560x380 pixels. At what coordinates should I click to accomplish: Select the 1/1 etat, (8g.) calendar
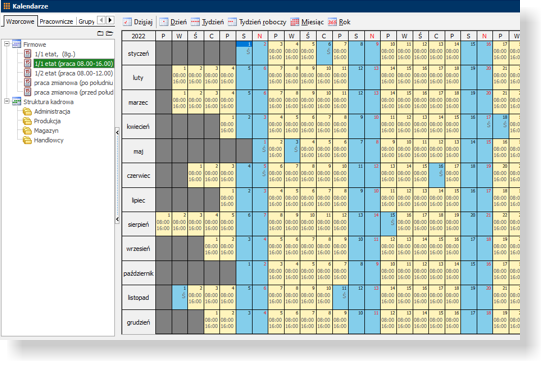[55, 54]
